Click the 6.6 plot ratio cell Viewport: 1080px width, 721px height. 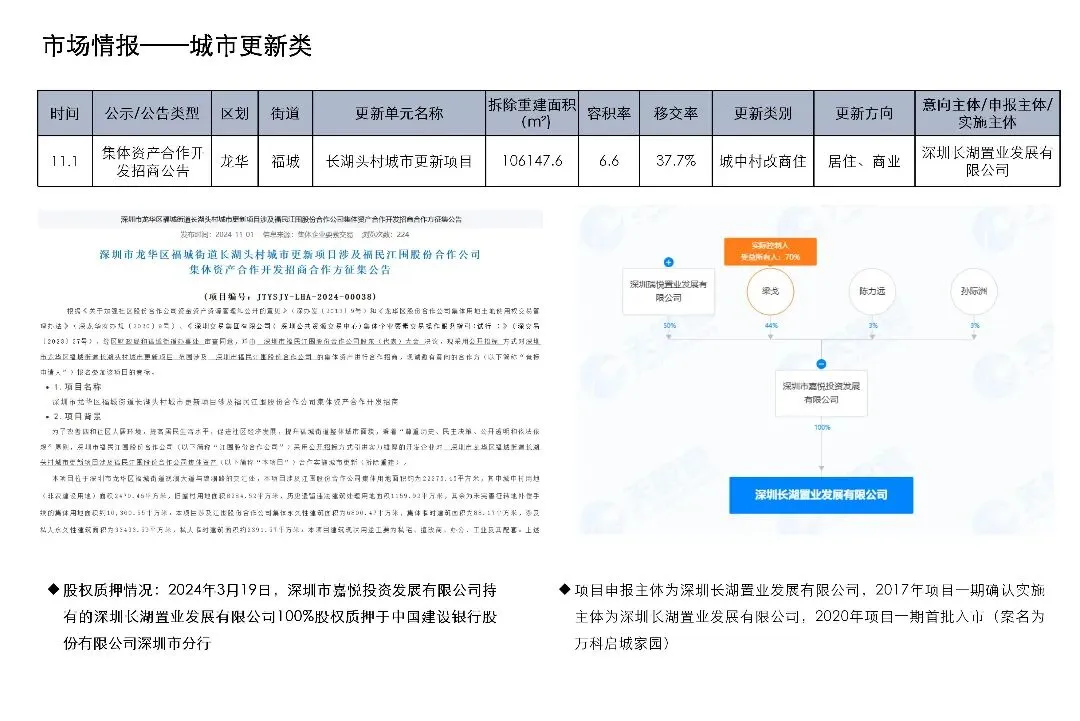click(x=609, y=161)
